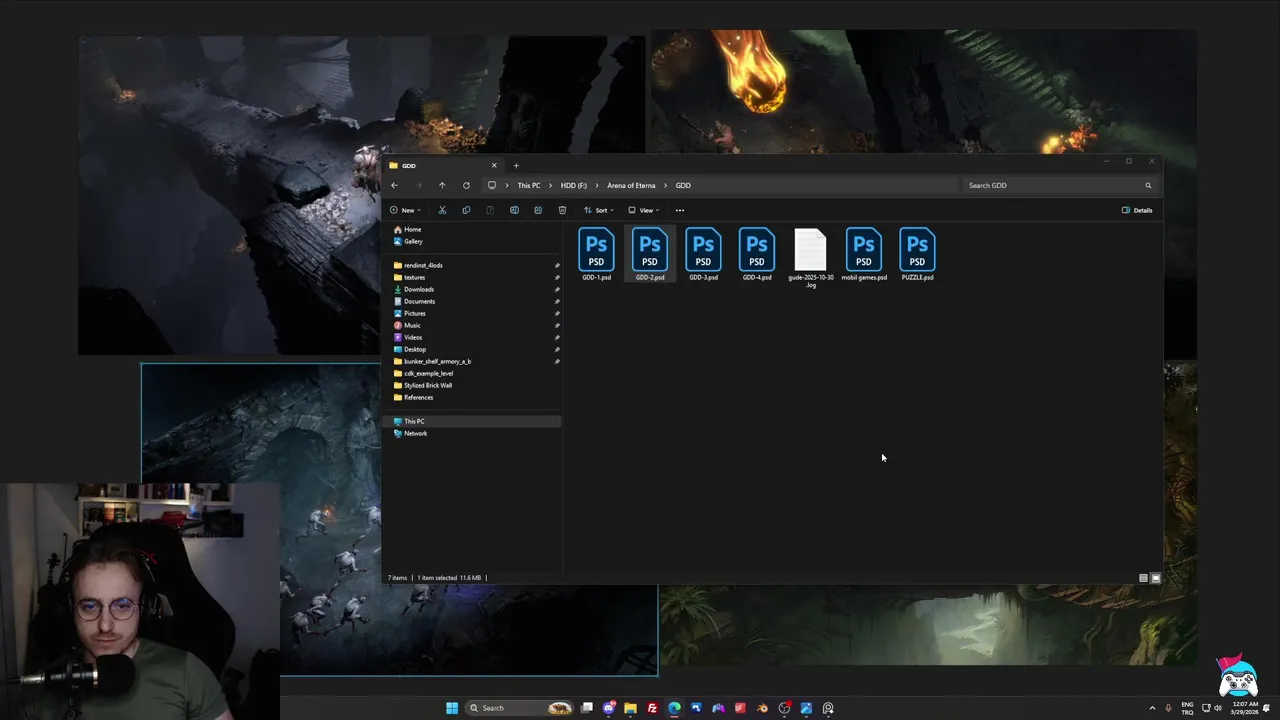1280x720 pixels.
Task: Open the See more options menu
Action: coord(680,210)
